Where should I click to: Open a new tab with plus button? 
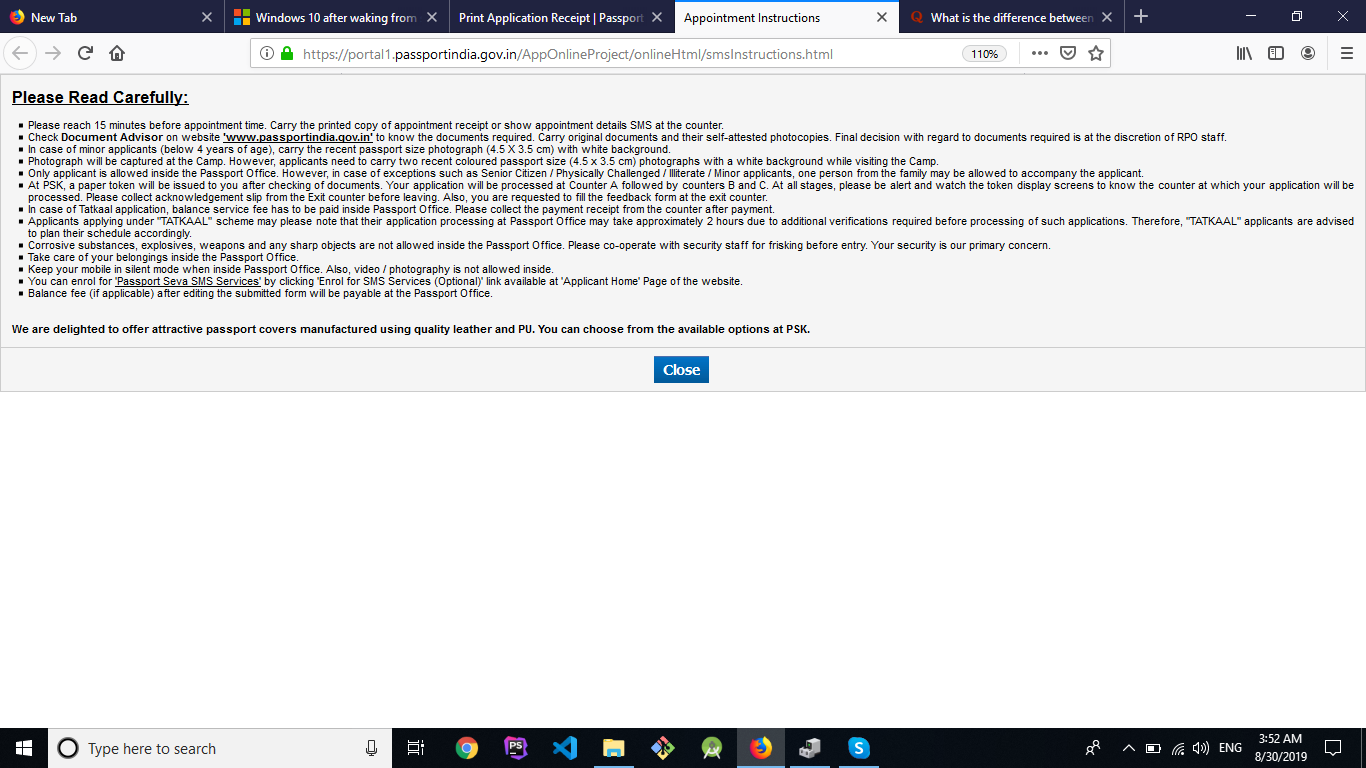1141,17
